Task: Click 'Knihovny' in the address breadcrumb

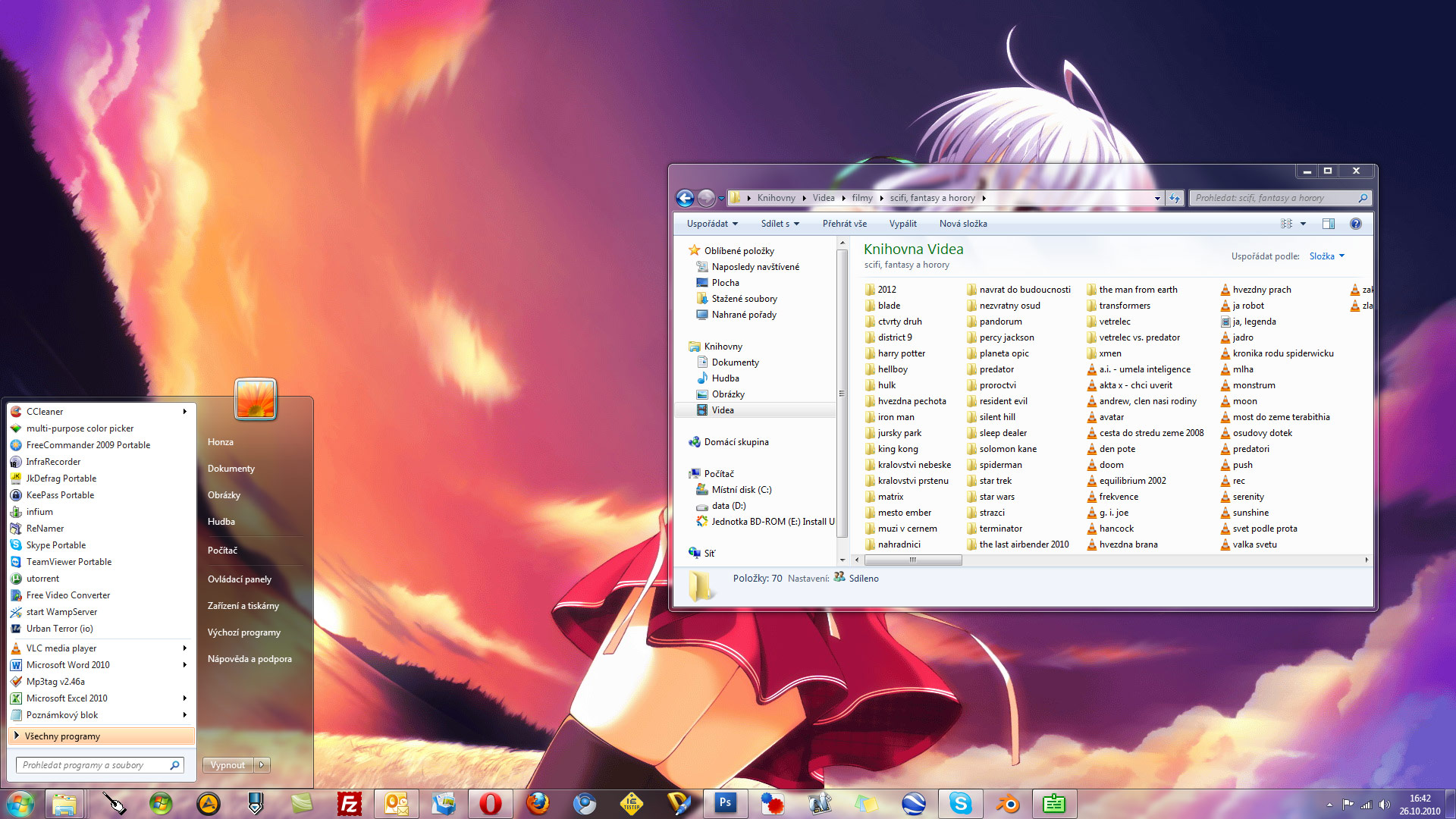Action: pos(776,198)
